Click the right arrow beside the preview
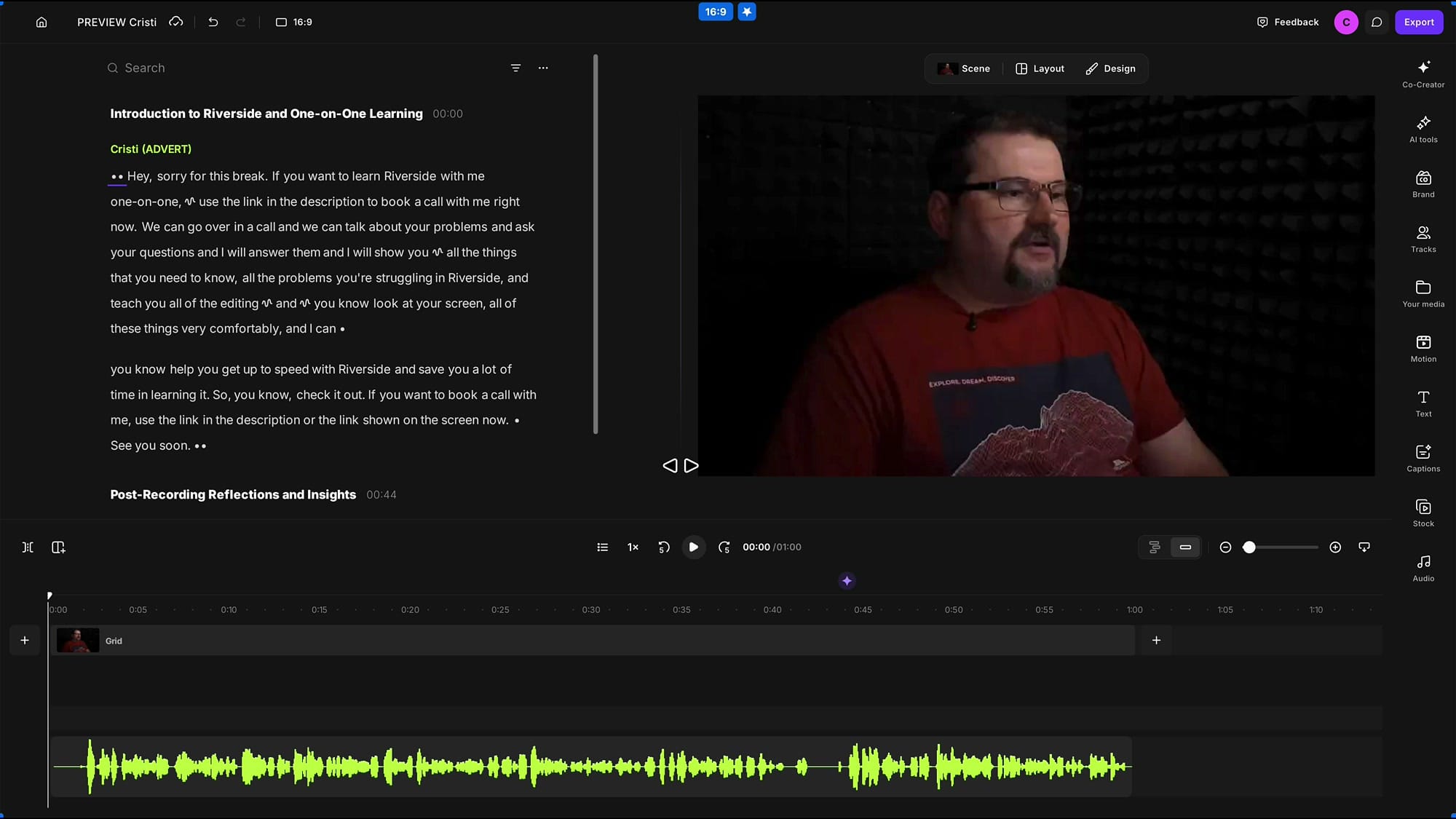 (x=692, y=465)
